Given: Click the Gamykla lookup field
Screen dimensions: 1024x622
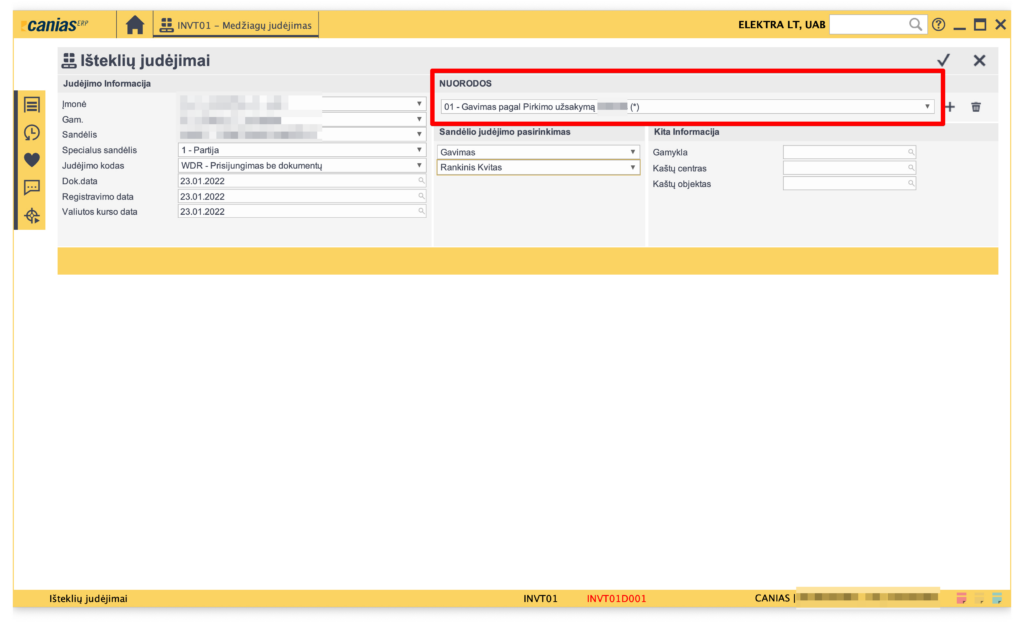Looking at the screenshot, I should tap(848, 152).
